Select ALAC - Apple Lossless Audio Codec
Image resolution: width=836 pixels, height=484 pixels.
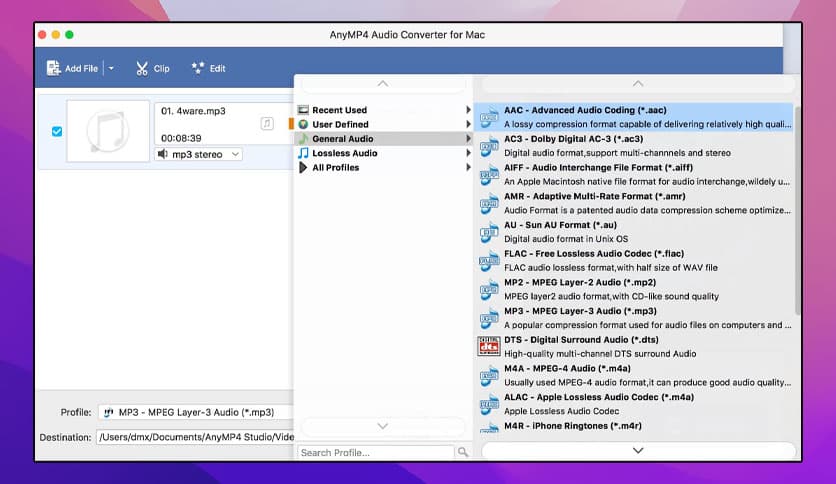pos(633,405)
